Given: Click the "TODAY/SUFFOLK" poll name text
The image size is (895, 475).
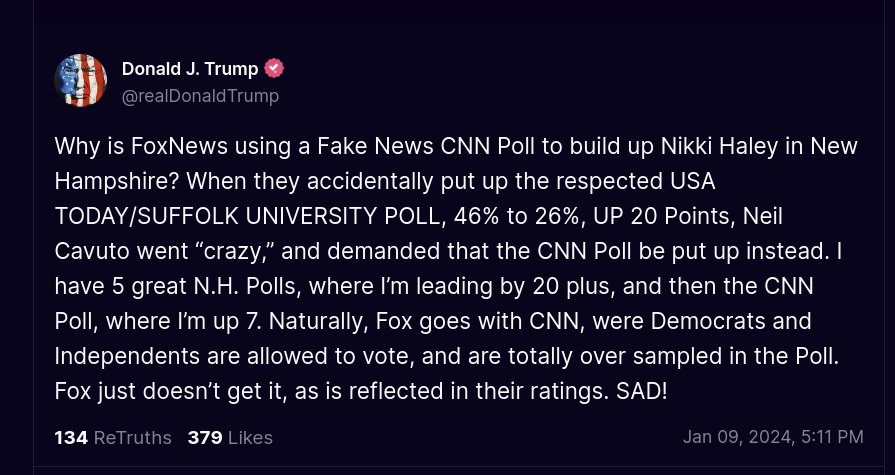Looking at the screenshot, I should (x=147, y=216).
